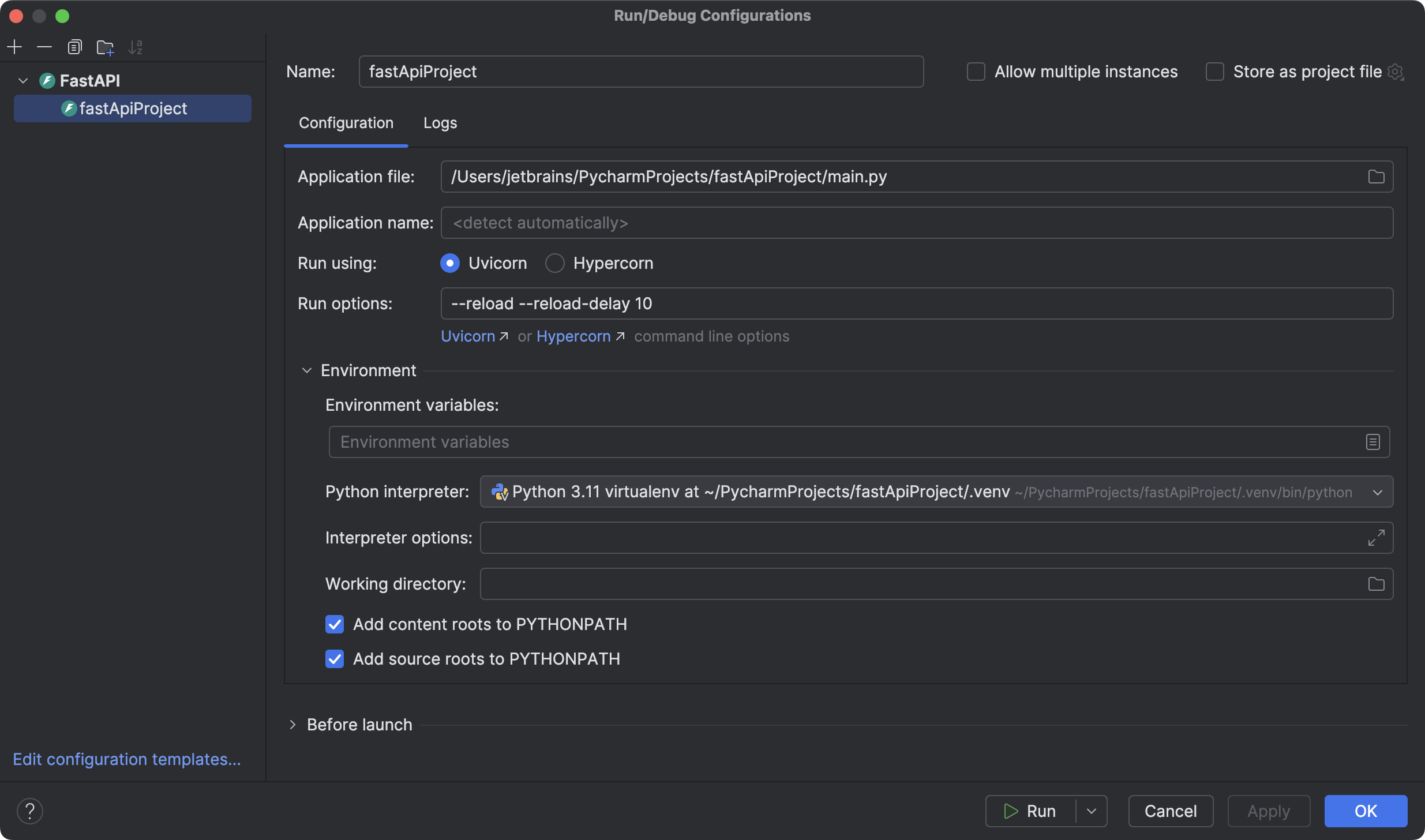Viewport: 1425px width, 840px height.
Task: Create a new folder for configurations
Action: 104,47
